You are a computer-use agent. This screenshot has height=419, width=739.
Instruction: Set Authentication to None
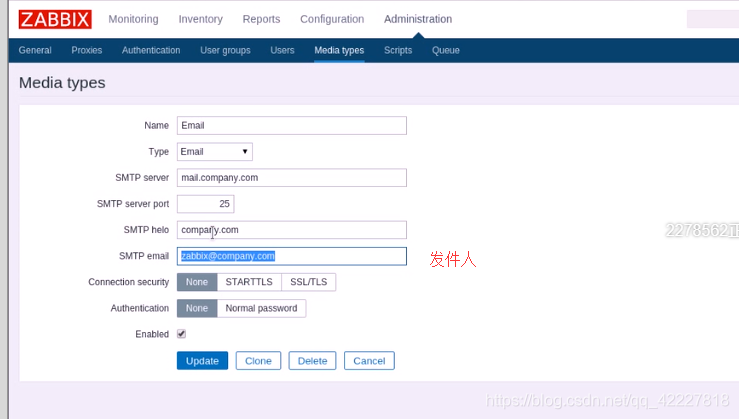pyautogui.click(x=197, y=308)
